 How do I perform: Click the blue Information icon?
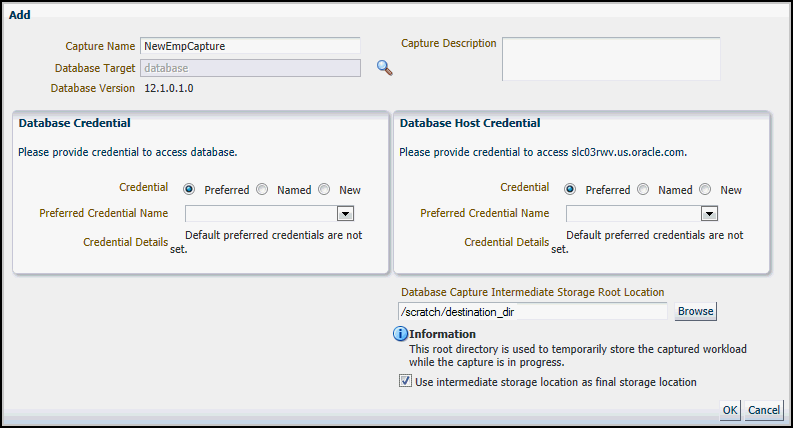pyautogui.click(x=400, y=334)
